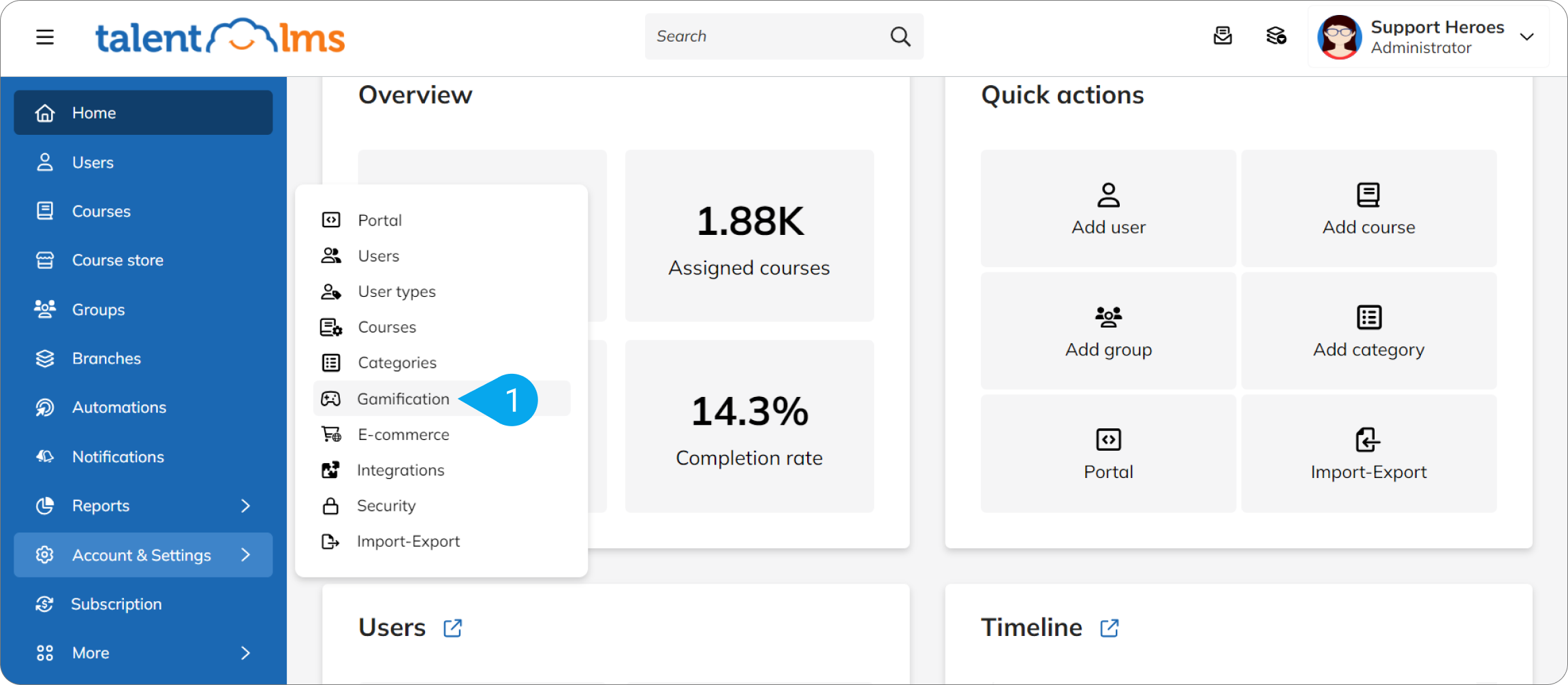Open Course store in the sidebar
Screen dimensions: 1568x685
point(143,260)
